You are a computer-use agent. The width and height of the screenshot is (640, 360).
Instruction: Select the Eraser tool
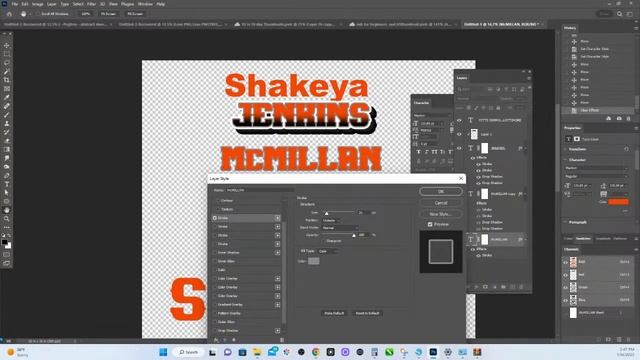pyautogui.click(x=7, y=141)
